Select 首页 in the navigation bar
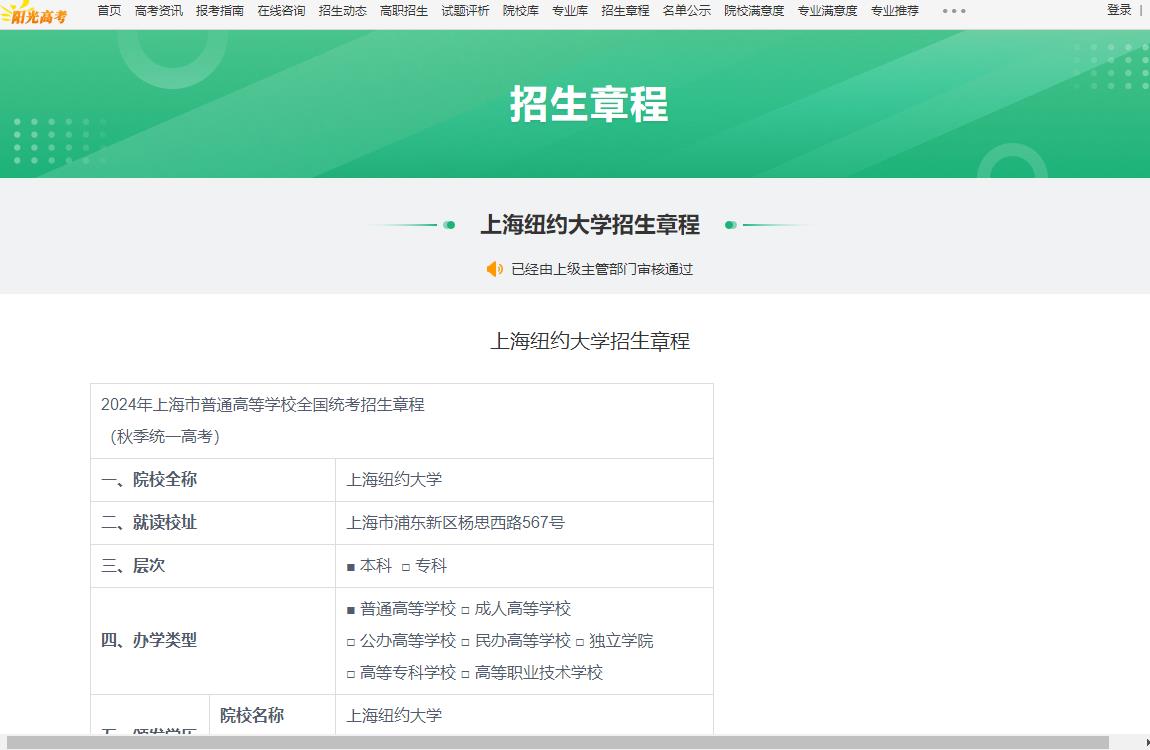The height and width of the screenshot is (750, 1150). (x=108, y=11)
